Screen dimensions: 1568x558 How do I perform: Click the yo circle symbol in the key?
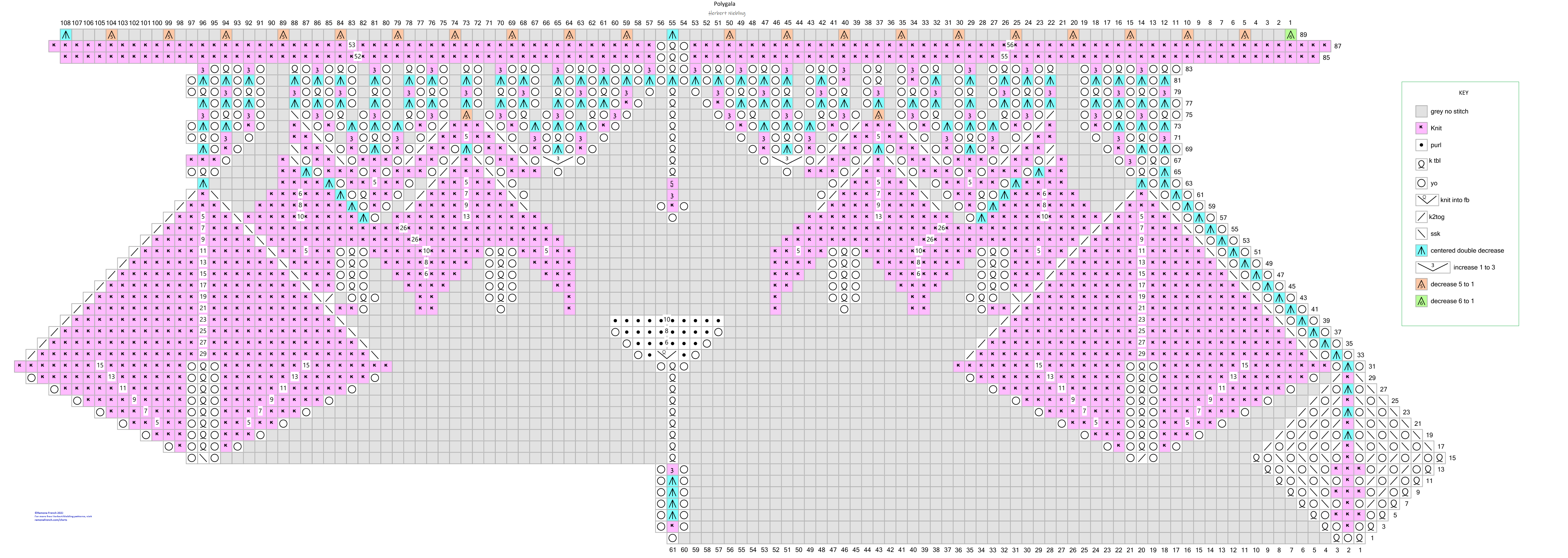tap(1421, 182)
